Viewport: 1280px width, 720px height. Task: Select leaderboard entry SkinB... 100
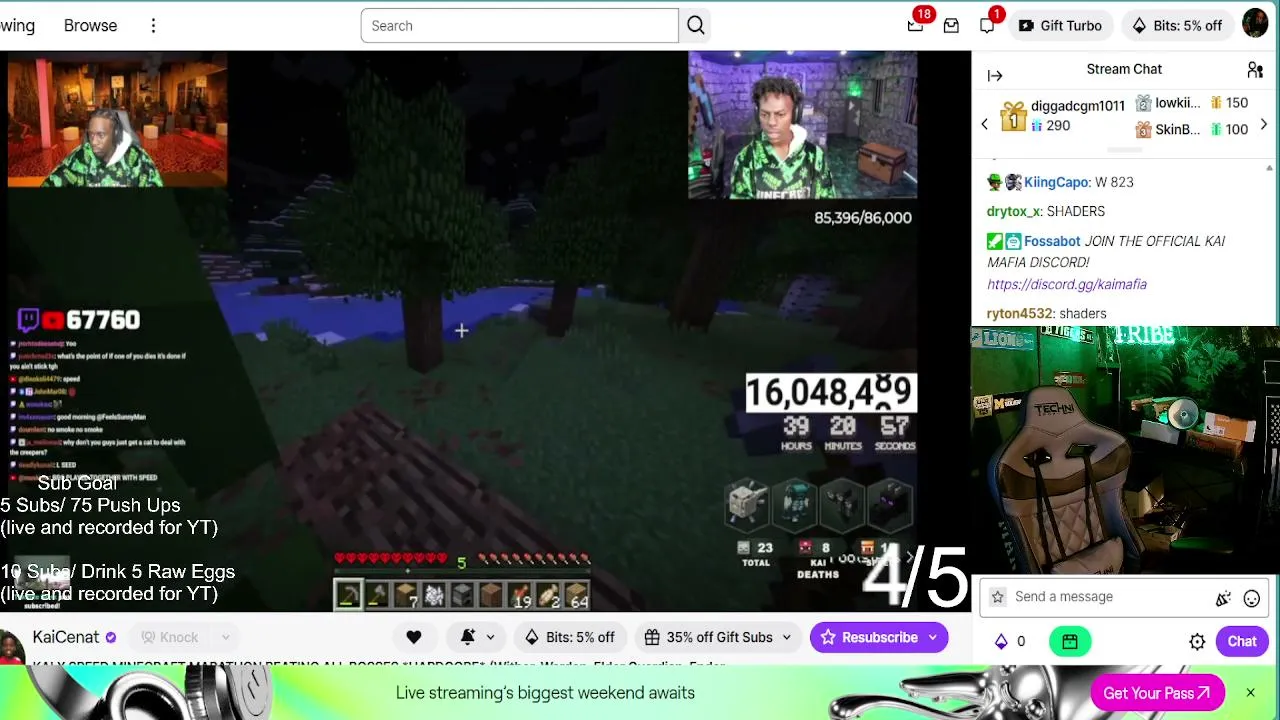[x=1192, y=129]
